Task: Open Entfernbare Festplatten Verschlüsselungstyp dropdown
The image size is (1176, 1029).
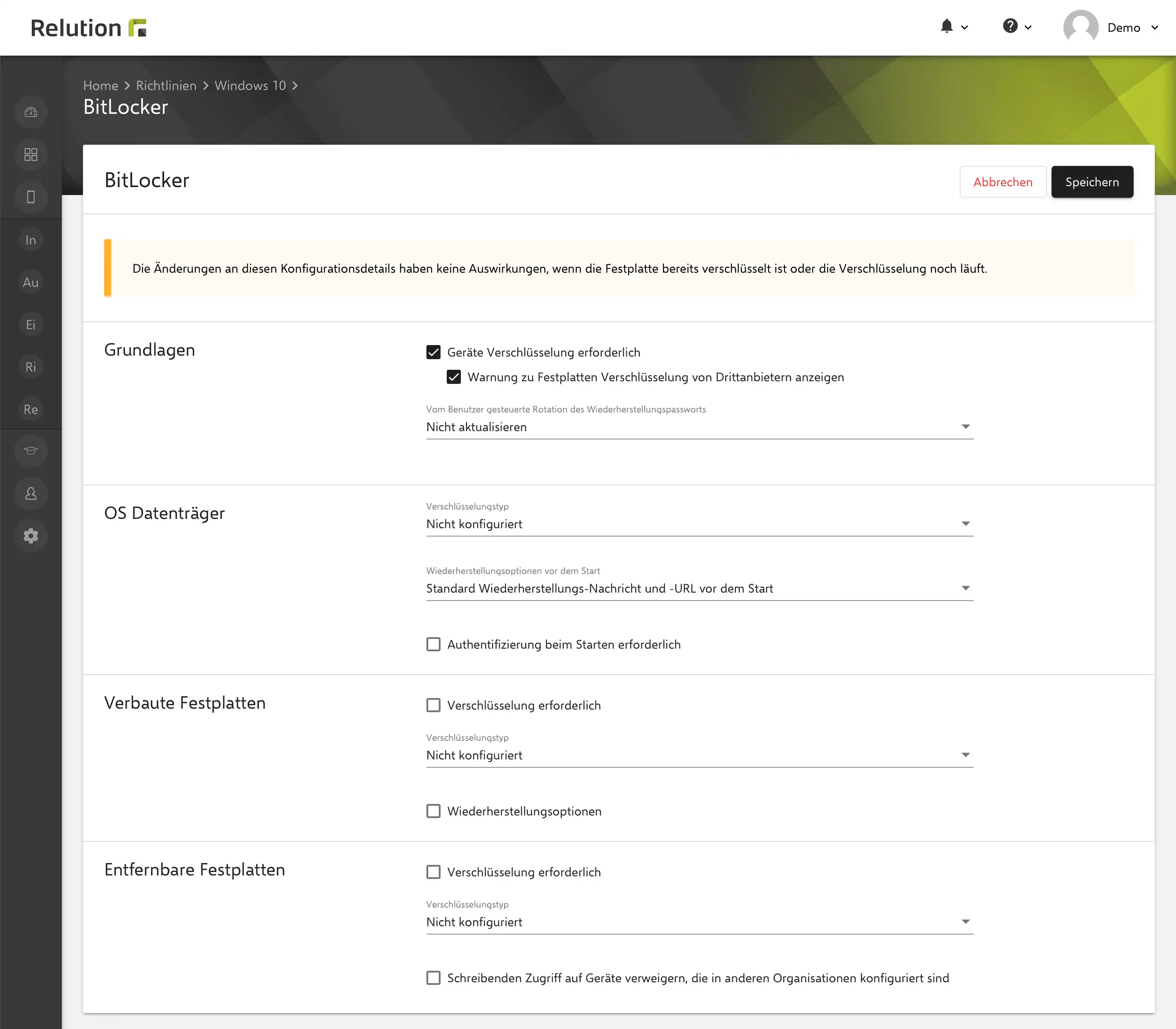Action: point(700,922)
